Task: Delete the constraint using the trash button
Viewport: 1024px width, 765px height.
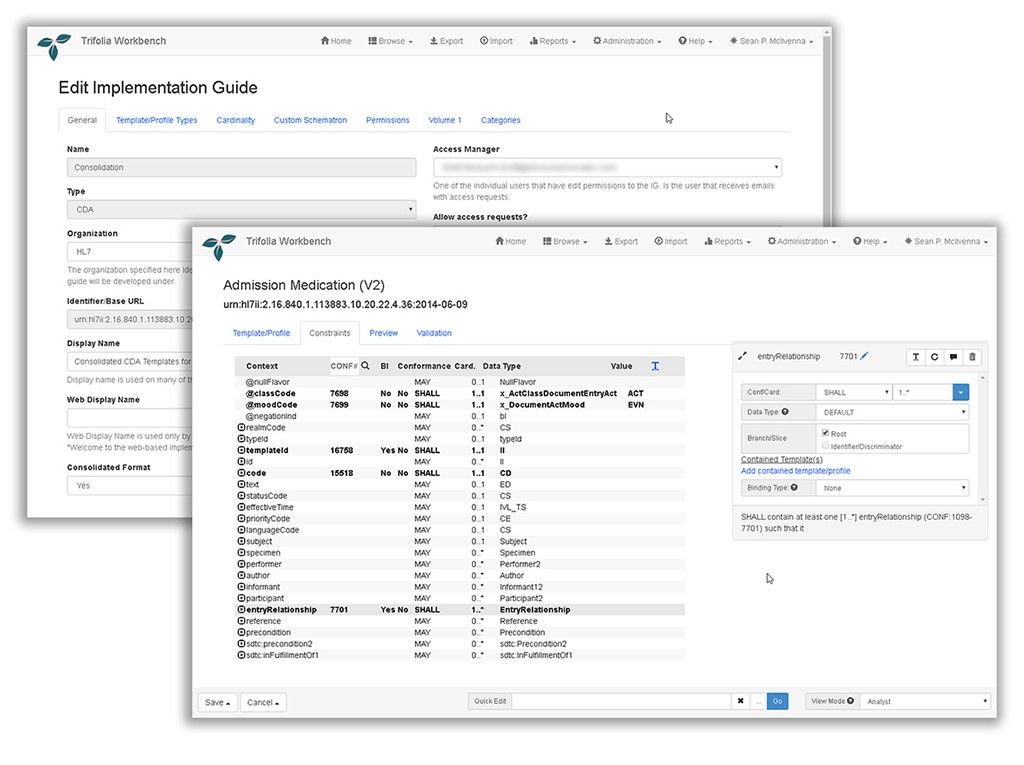Action: pyautogui.click(x=972, y=357)
